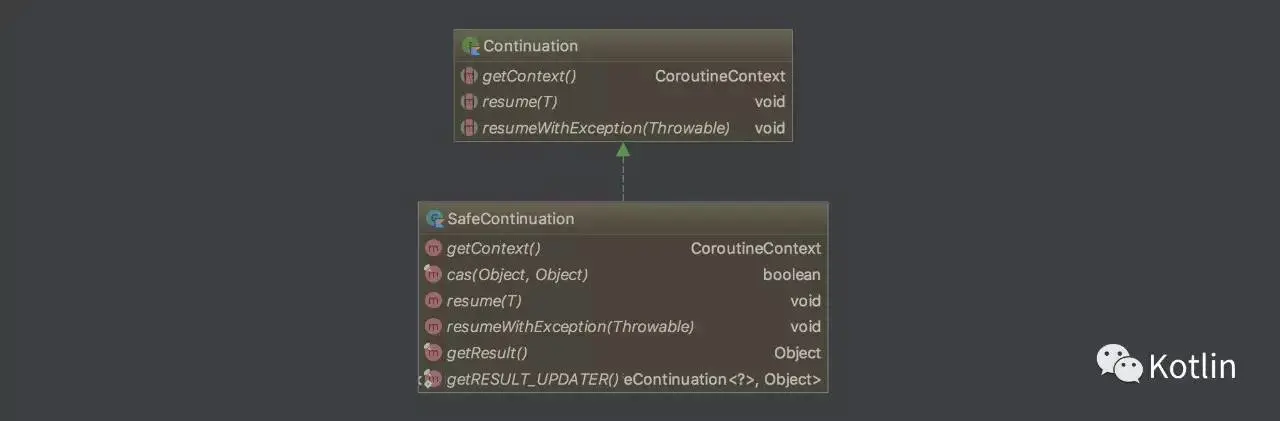Click the icon beside getRESULT_UPDATER()

[432, 379]
